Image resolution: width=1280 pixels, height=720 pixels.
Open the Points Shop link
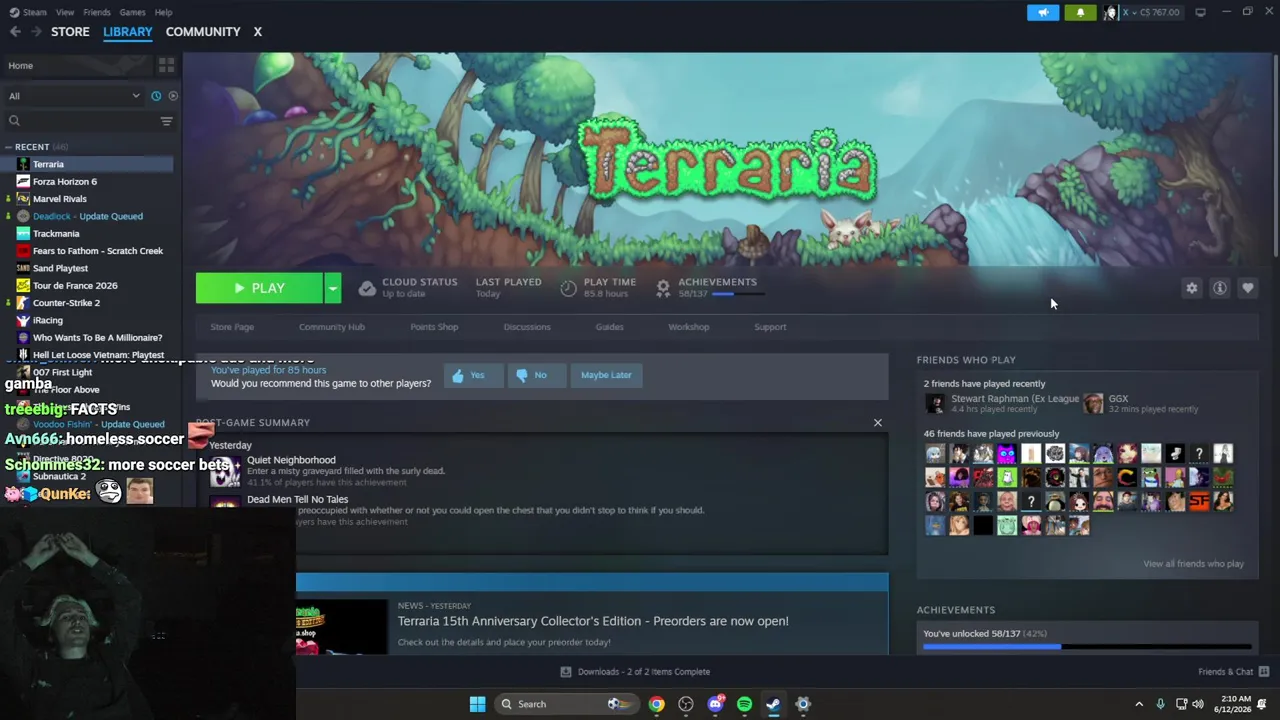pos(434,327)
